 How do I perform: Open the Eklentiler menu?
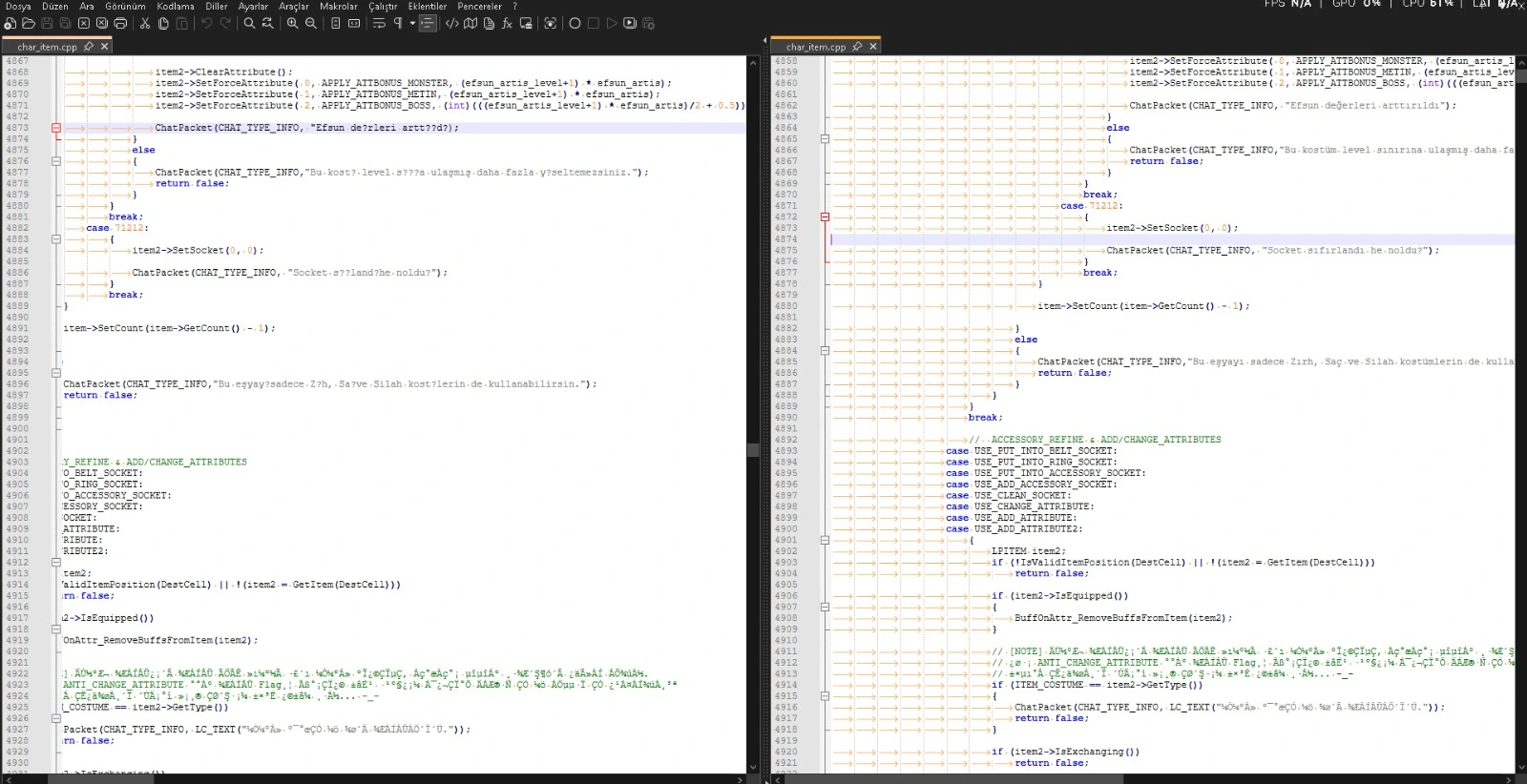[x=427, y=6]
